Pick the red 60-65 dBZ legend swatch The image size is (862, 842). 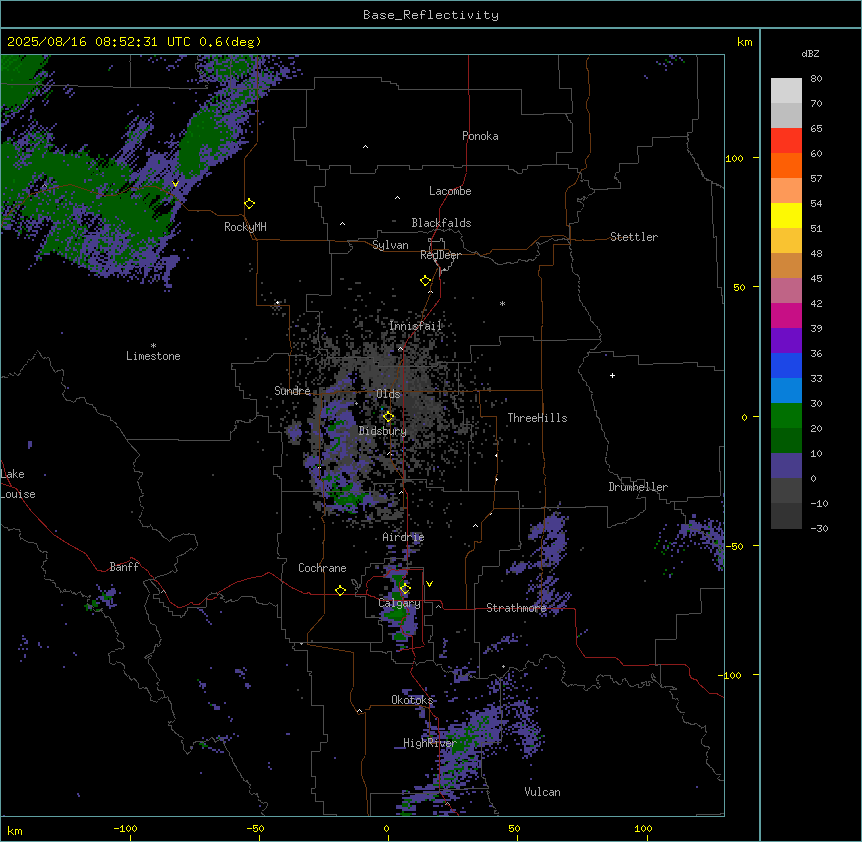pyautogui.click(x=786, y=141)
